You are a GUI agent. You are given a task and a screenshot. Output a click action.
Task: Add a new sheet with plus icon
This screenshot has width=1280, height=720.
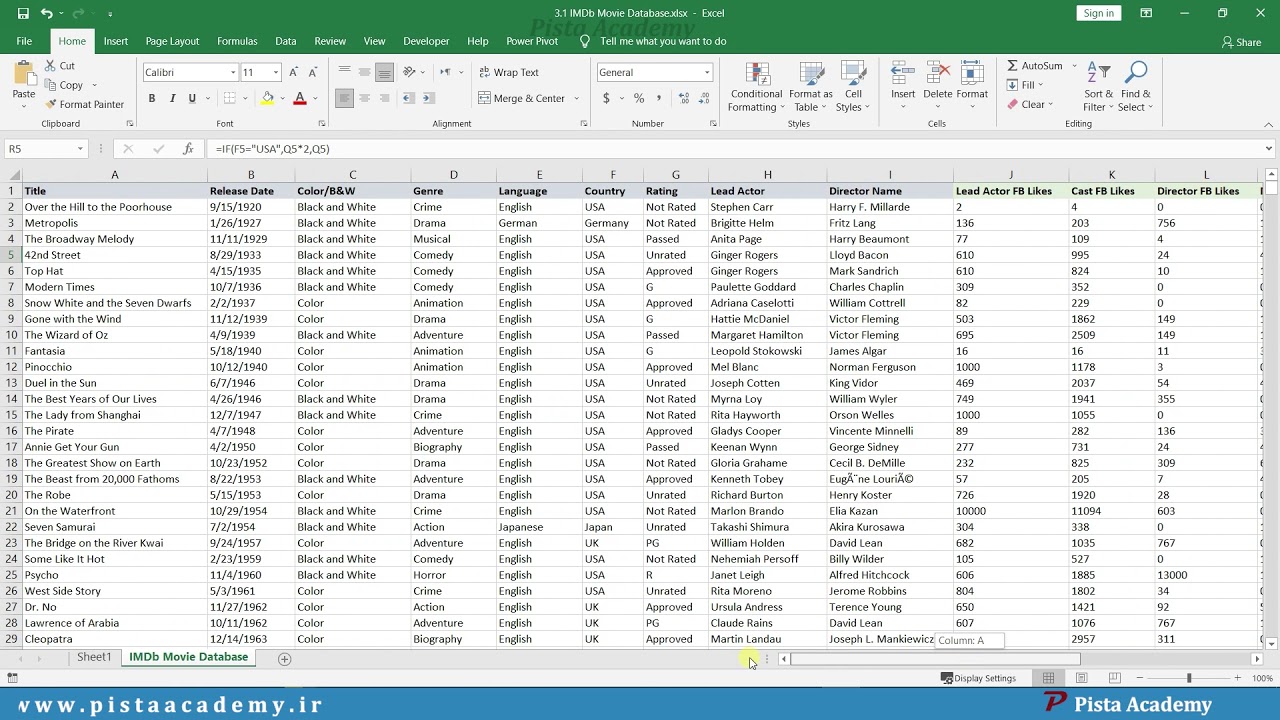(x=284, y=658)
